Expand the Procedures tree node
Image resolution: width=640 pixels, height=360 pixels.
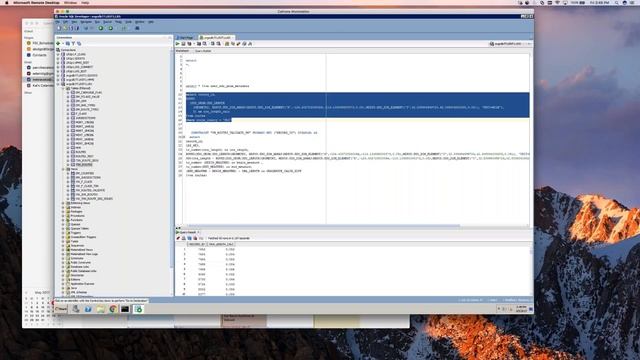click(63, 216)
